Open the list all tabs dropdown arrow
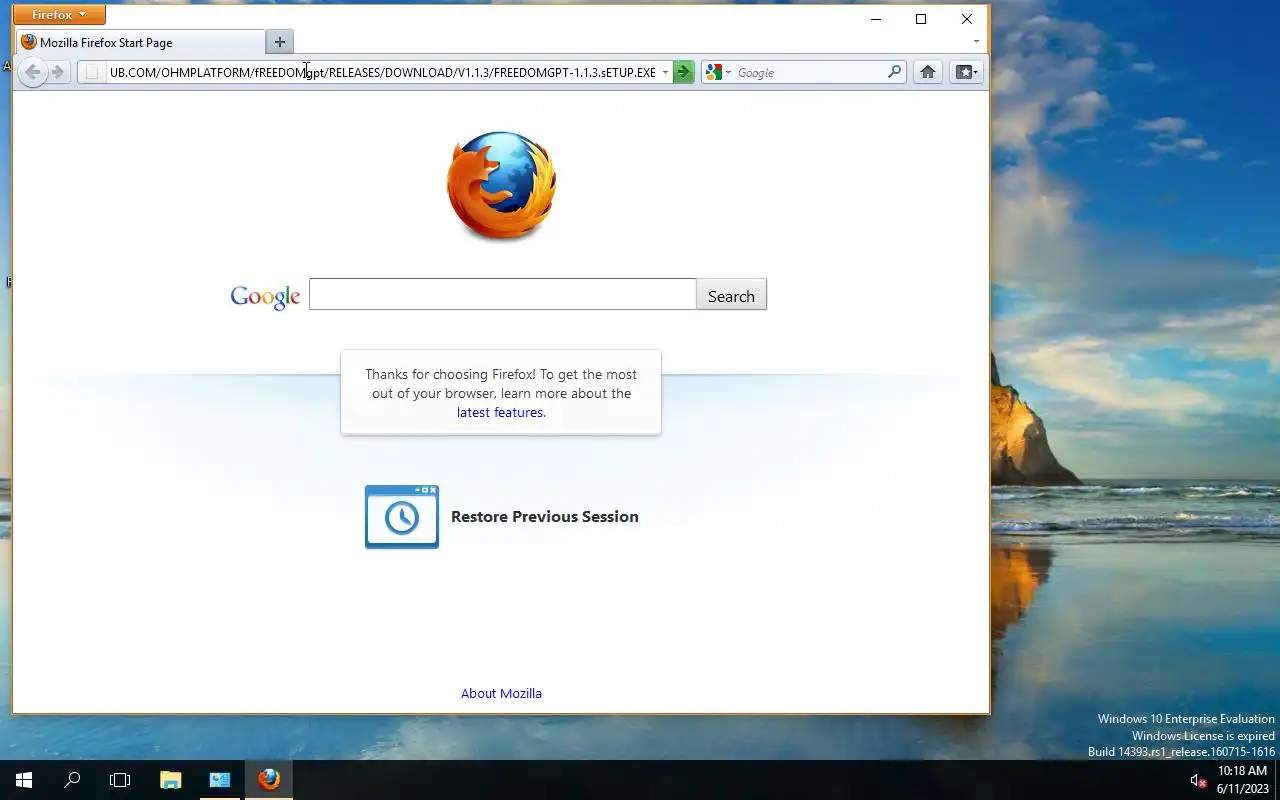 [976, 42]
